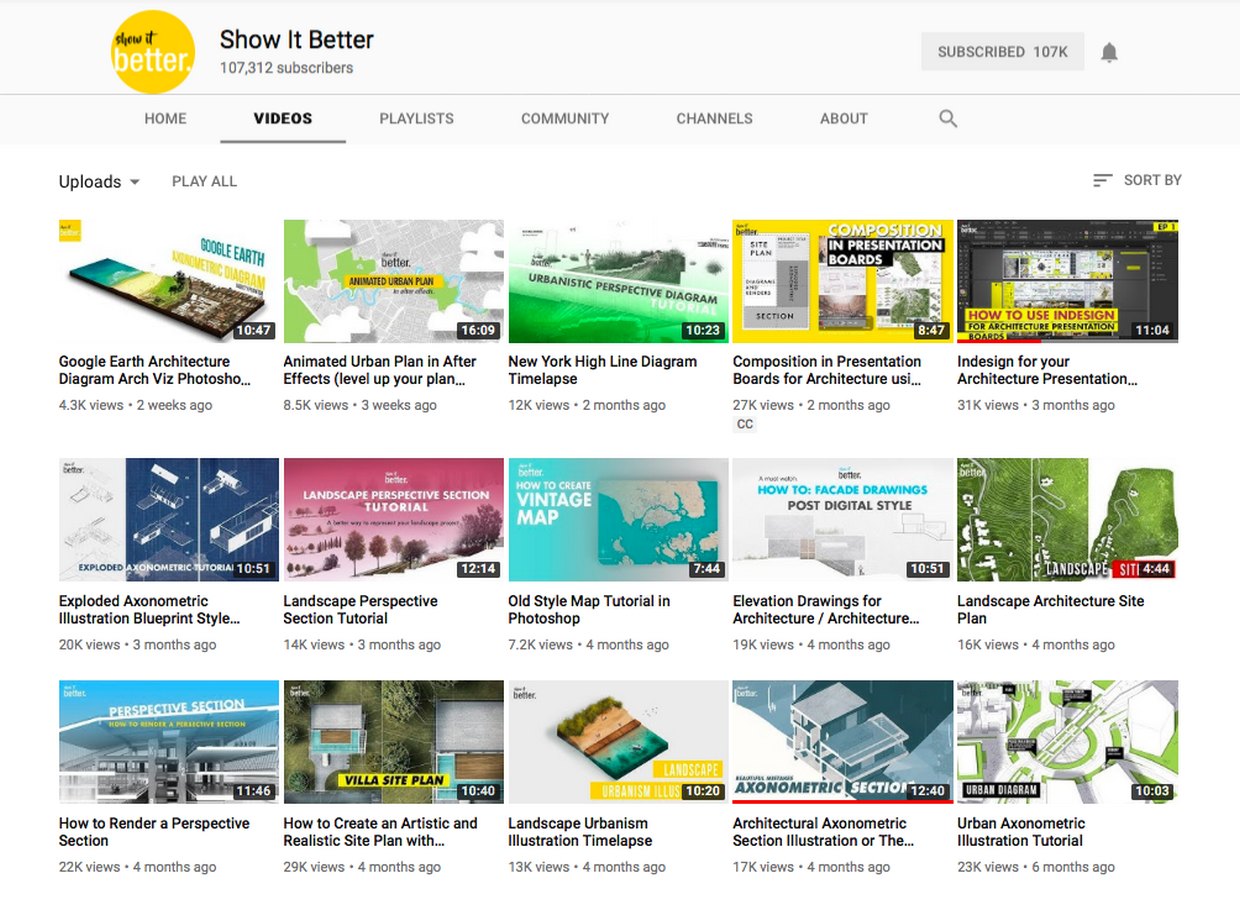Image resolution: width=1240 pixels, height=900 pixels.
Task: Open Axonometric Section thumbnail
Action: click(843, 742)
